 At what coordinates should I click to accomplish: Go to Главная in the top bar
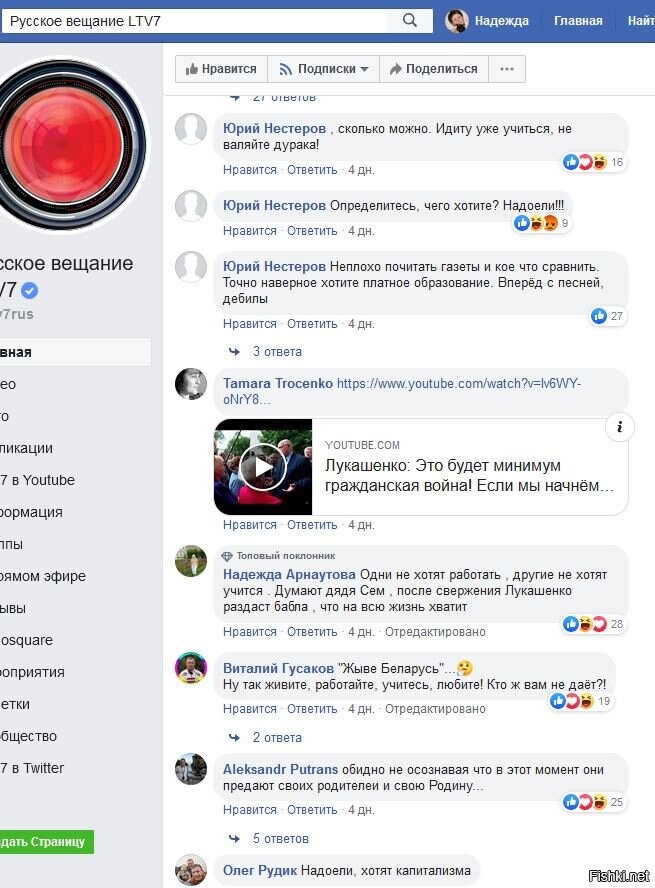click(x=578, y=21)
